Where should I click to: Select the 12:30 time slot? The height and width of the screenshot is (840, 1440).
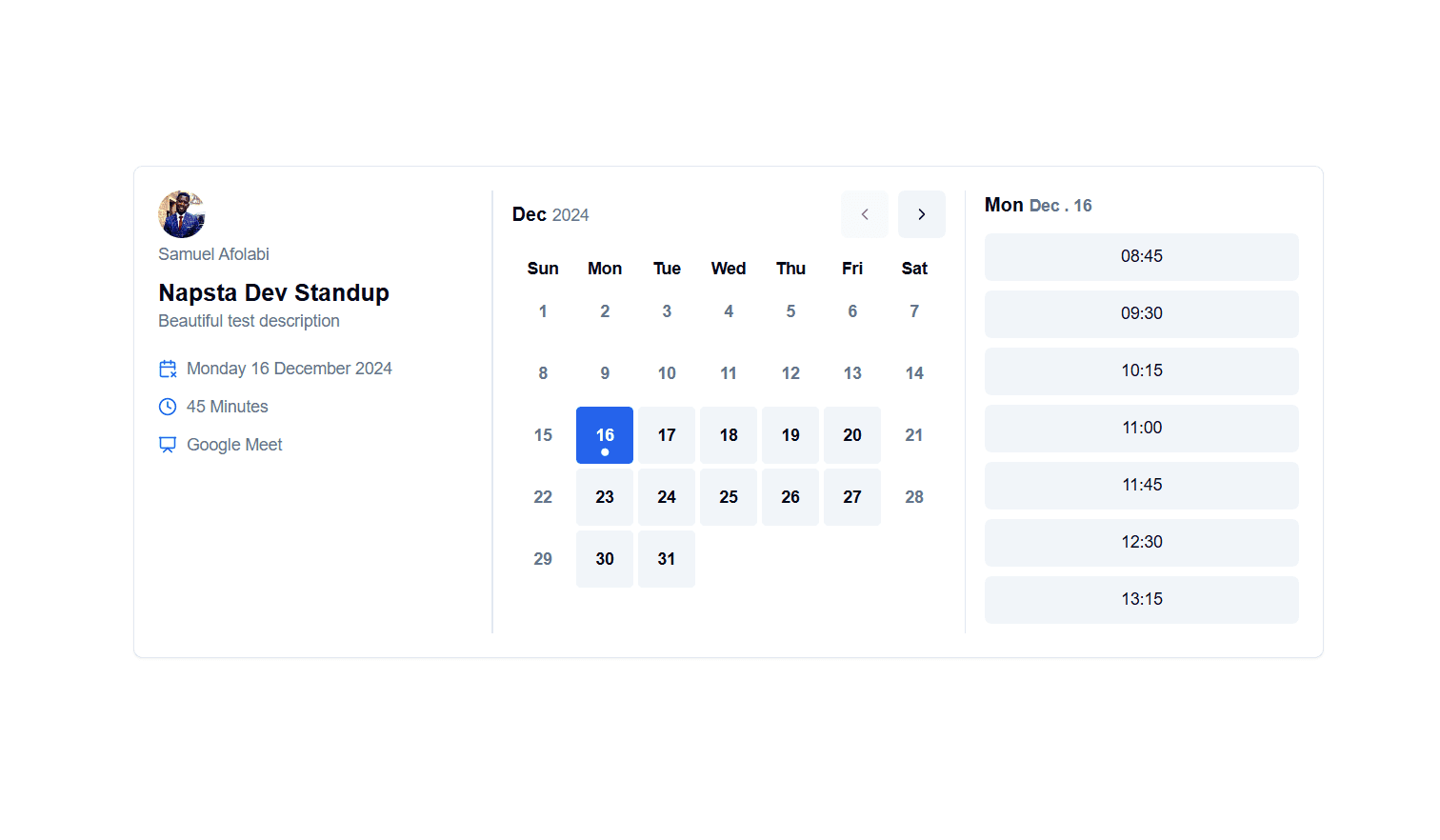[x=1141, y=543]
